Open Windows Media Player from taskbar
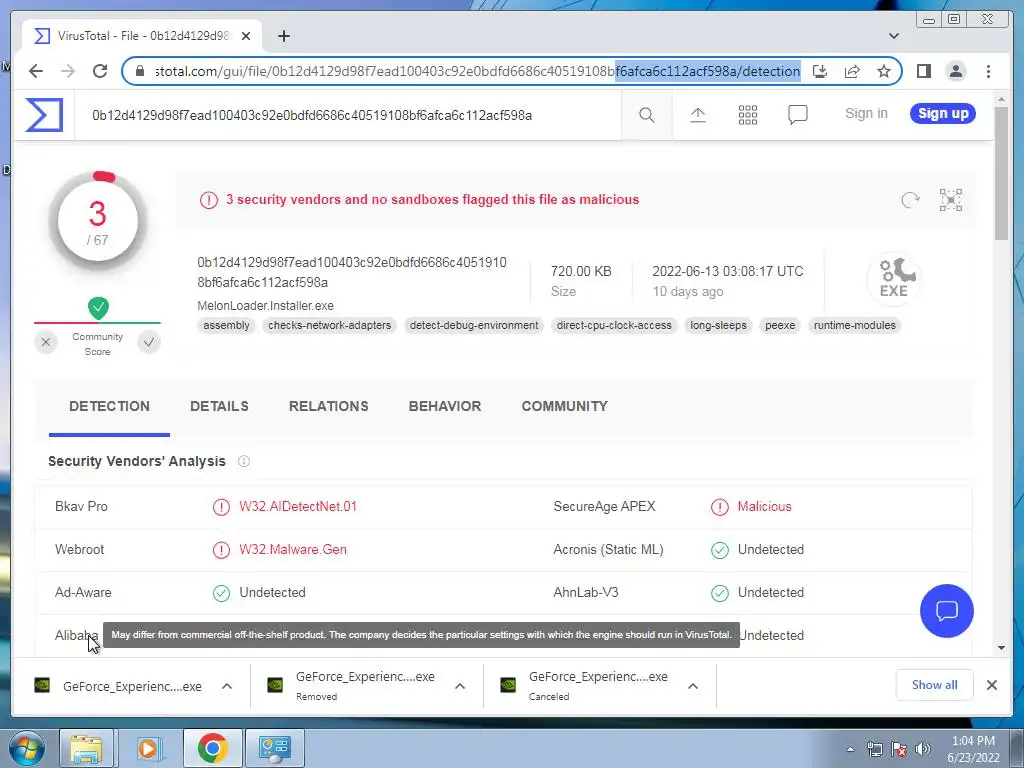Viewport: 1024px width, 768px height. (148, 748)
